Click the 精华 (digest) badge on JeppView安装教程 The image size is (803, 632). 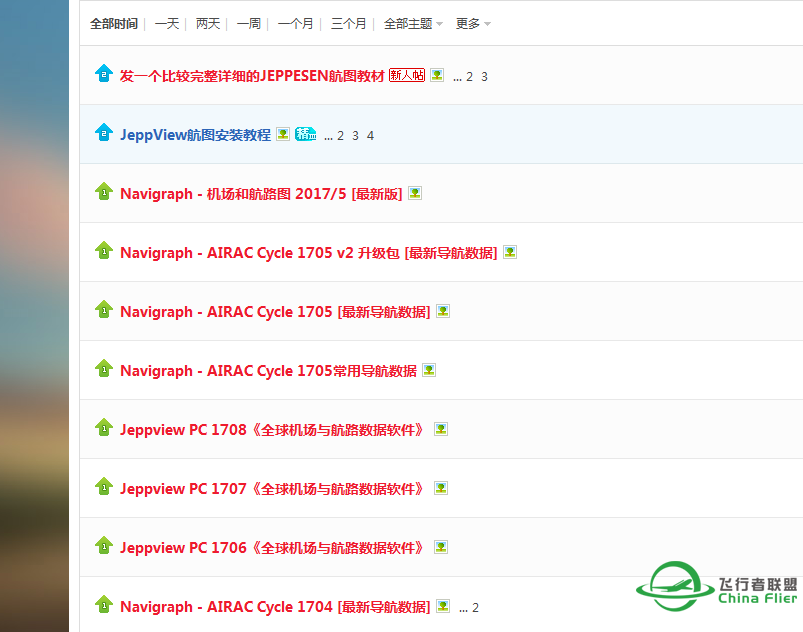[x=305, y=133]
